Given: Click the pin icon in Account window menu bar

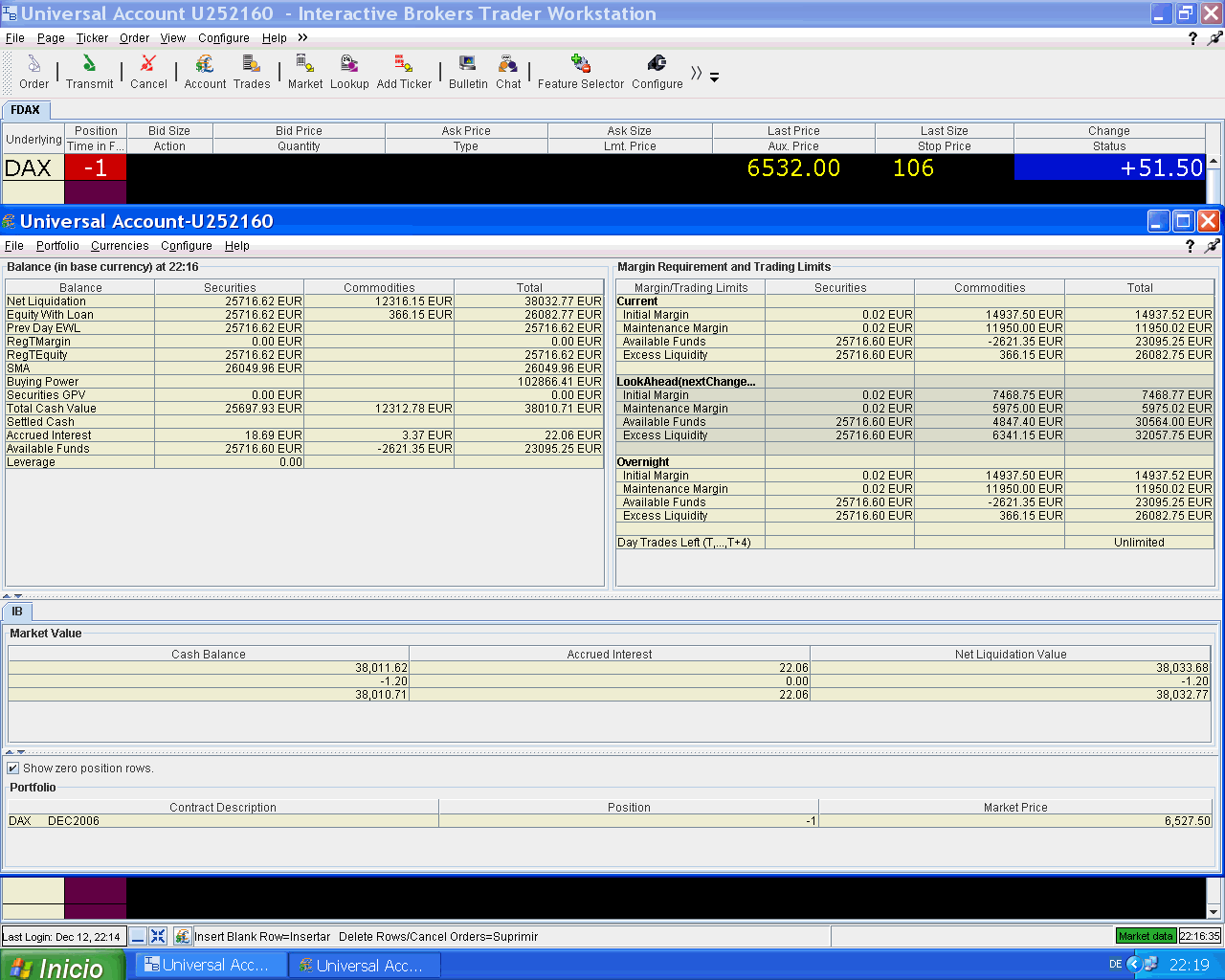Looking at the screenshot, I should pyautogui.click(x=1213, y=246).
